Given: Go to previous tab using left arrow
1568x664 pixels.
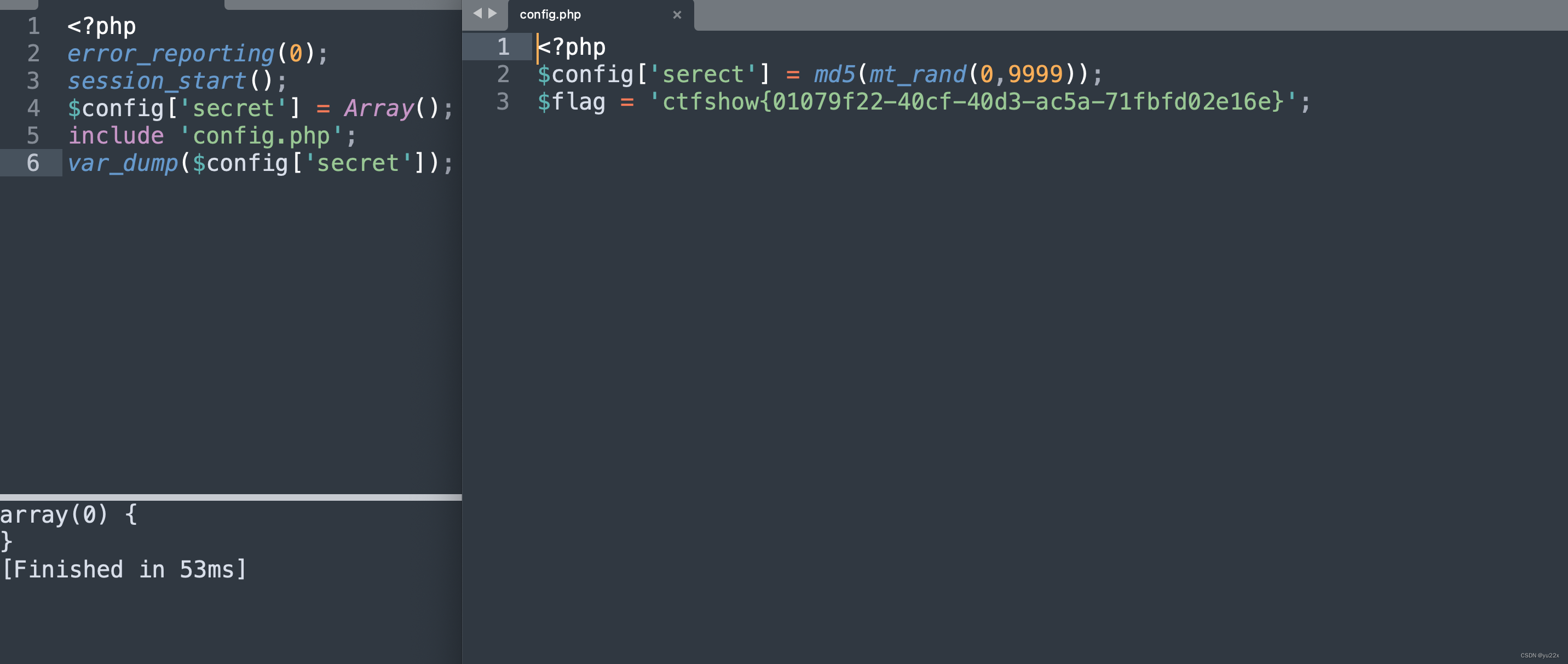Looking at the screenshot, I should (477, 13).
